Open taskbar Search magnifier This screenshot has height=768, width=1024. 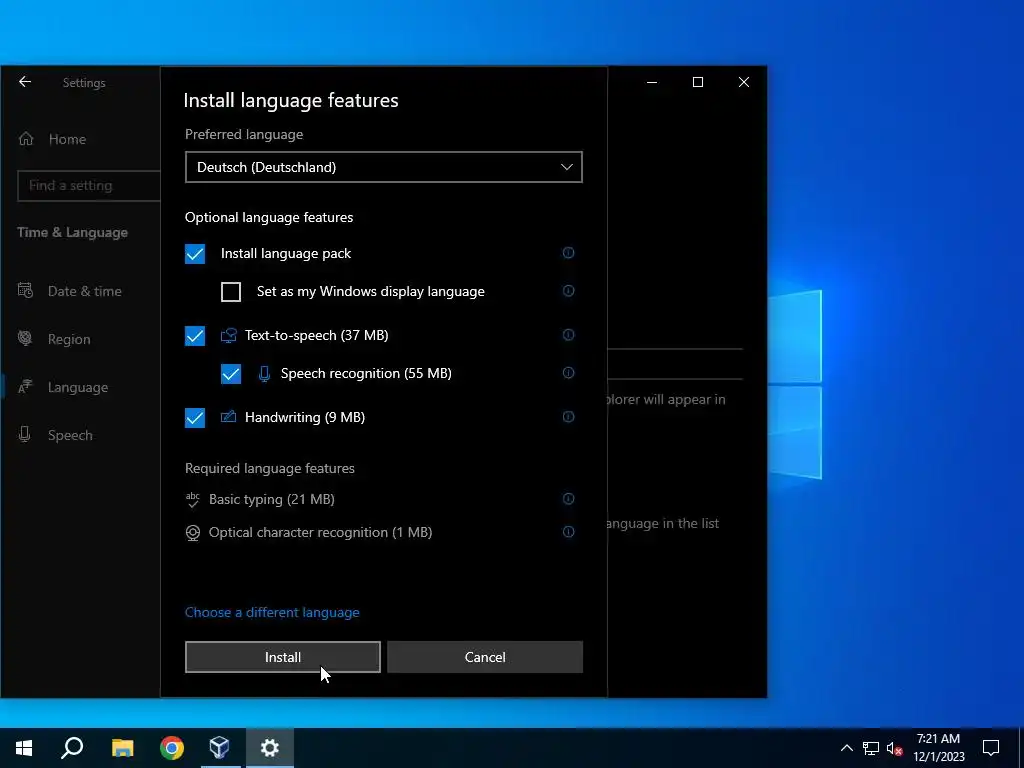72,748
